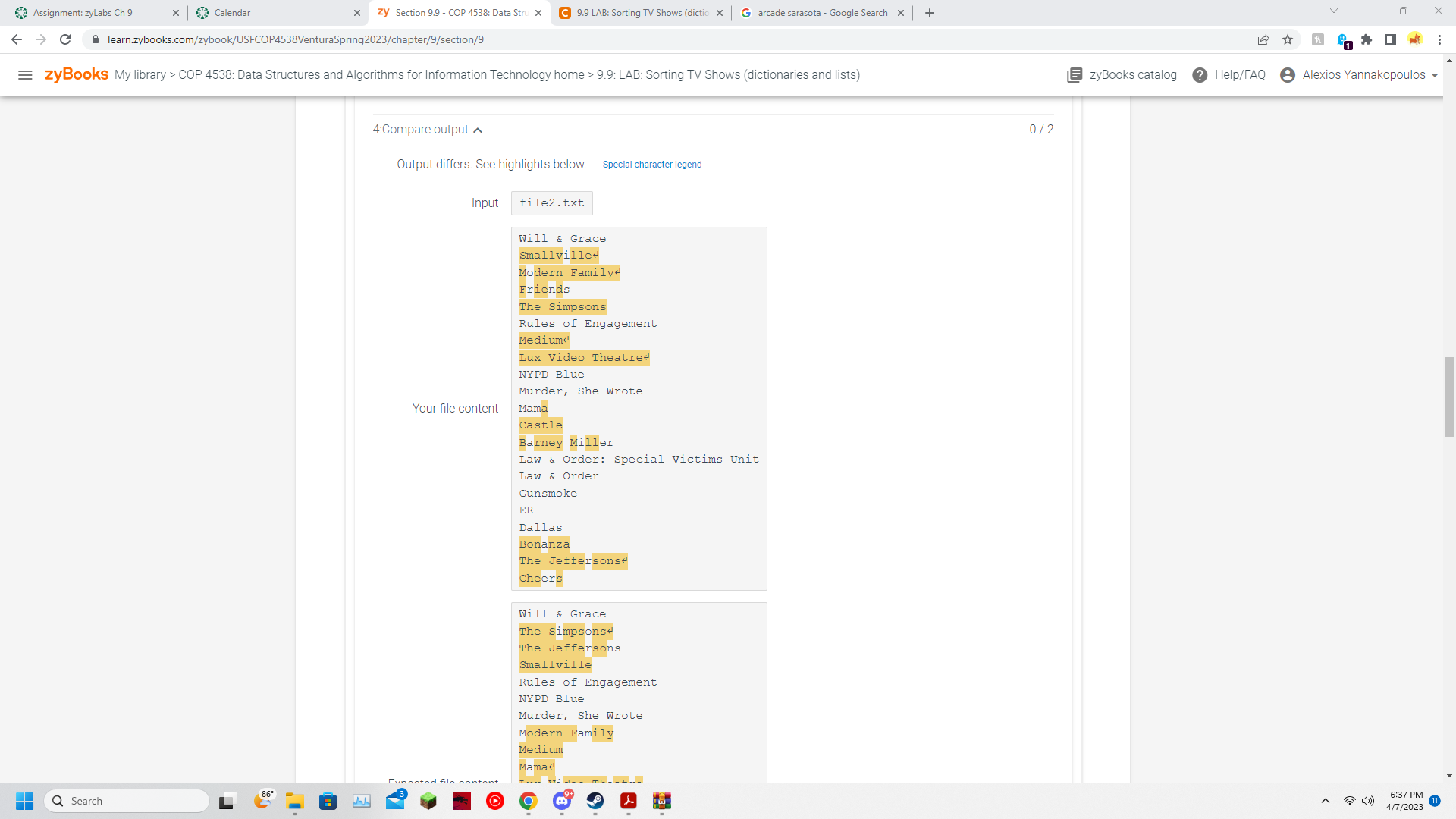
Task: Open the browser tab search dropdown
Action: [x=1333, y=12]
